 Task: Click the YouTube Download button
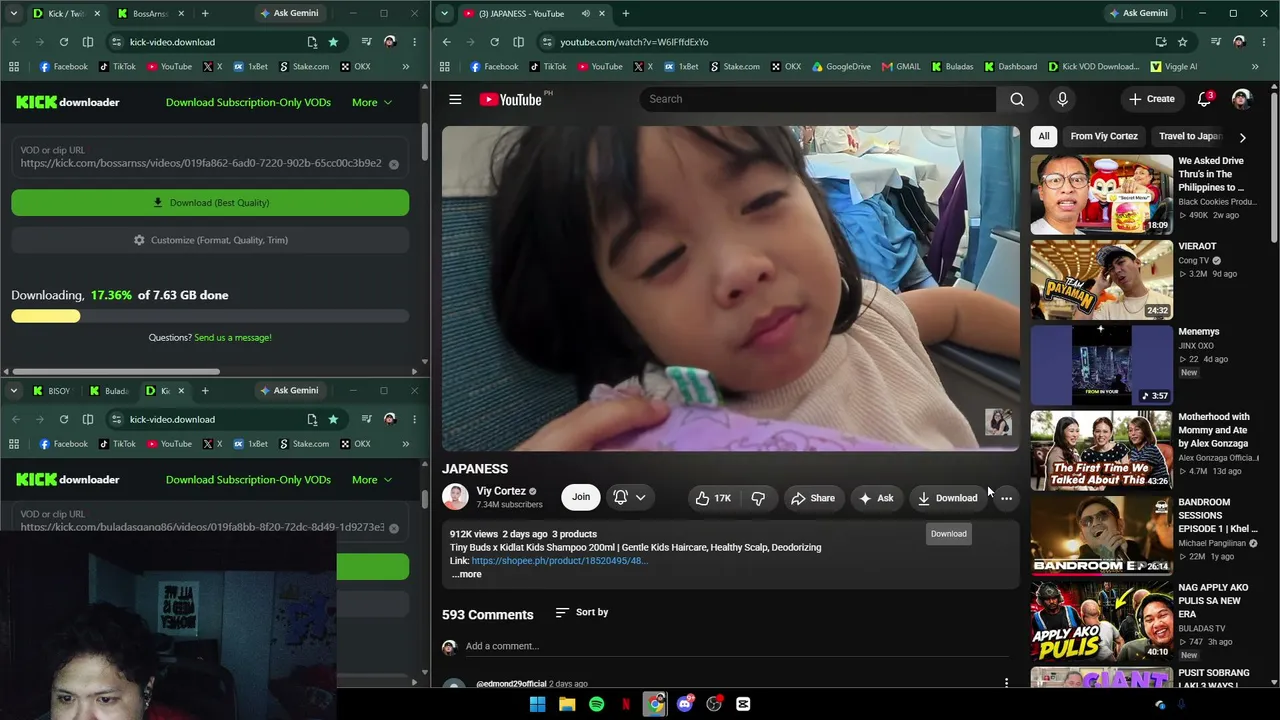point(948,498)
